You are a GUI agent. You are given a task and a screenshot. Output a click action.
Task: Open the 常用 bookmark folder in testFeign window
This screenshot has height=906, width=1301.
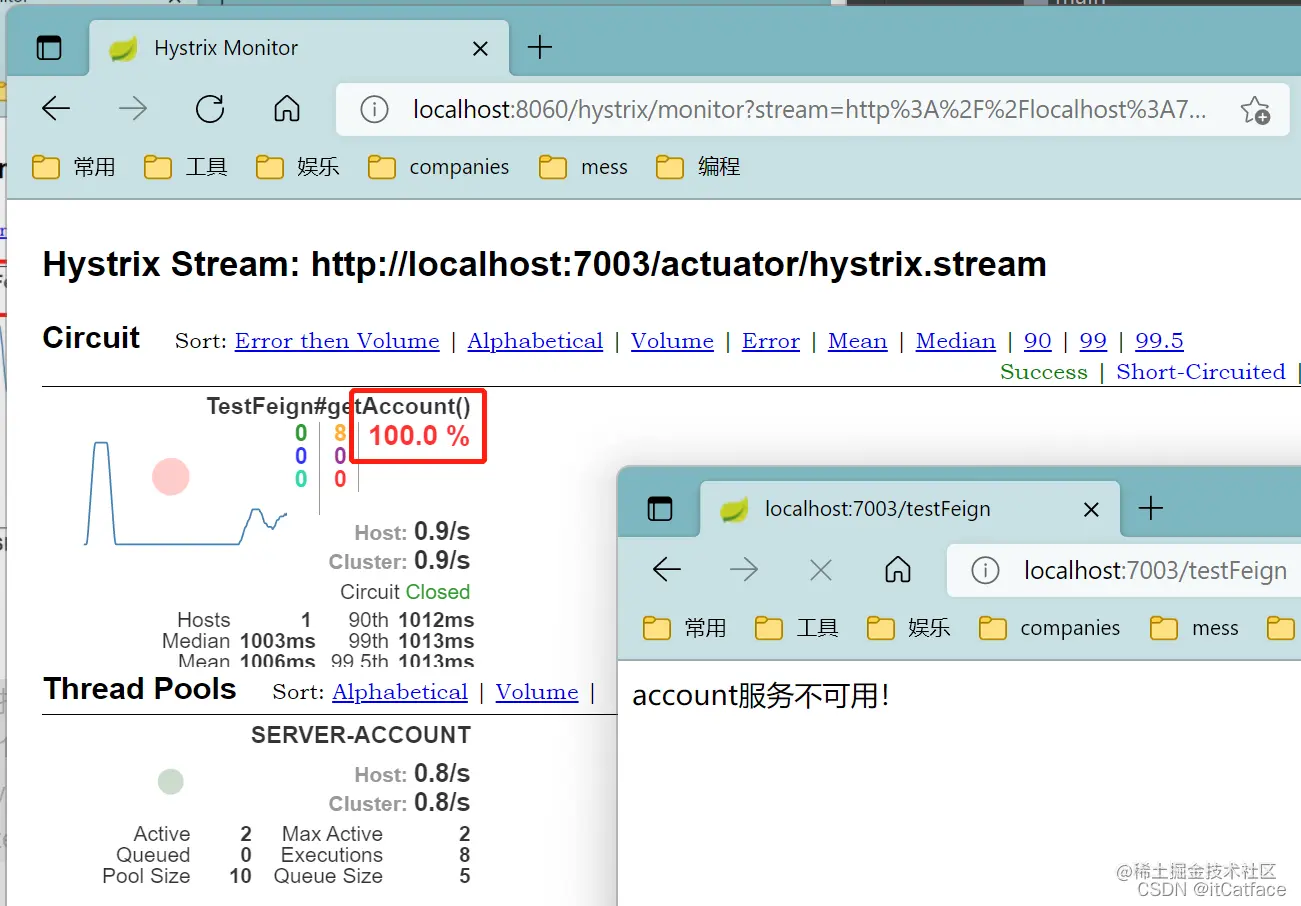point(685,628)
